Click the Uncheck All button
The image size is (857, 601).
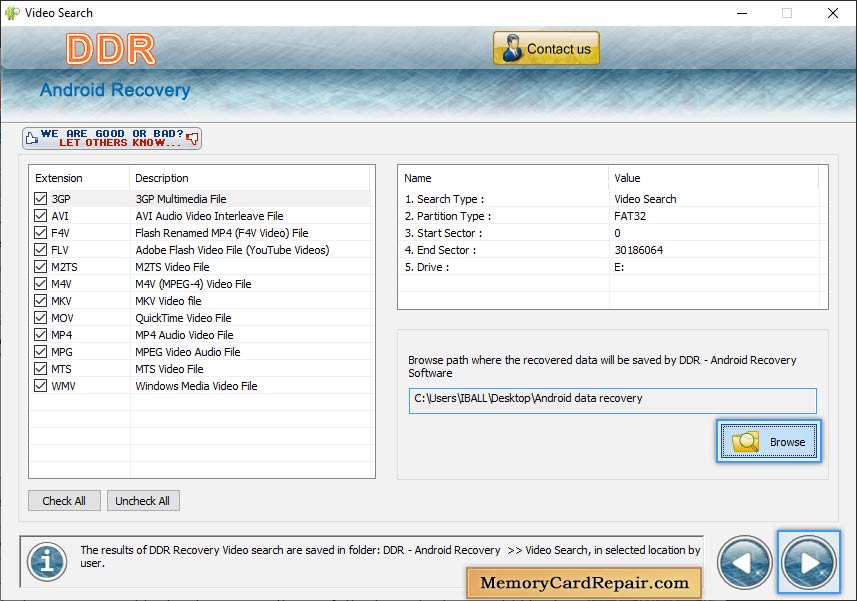[x=143, y=500]
